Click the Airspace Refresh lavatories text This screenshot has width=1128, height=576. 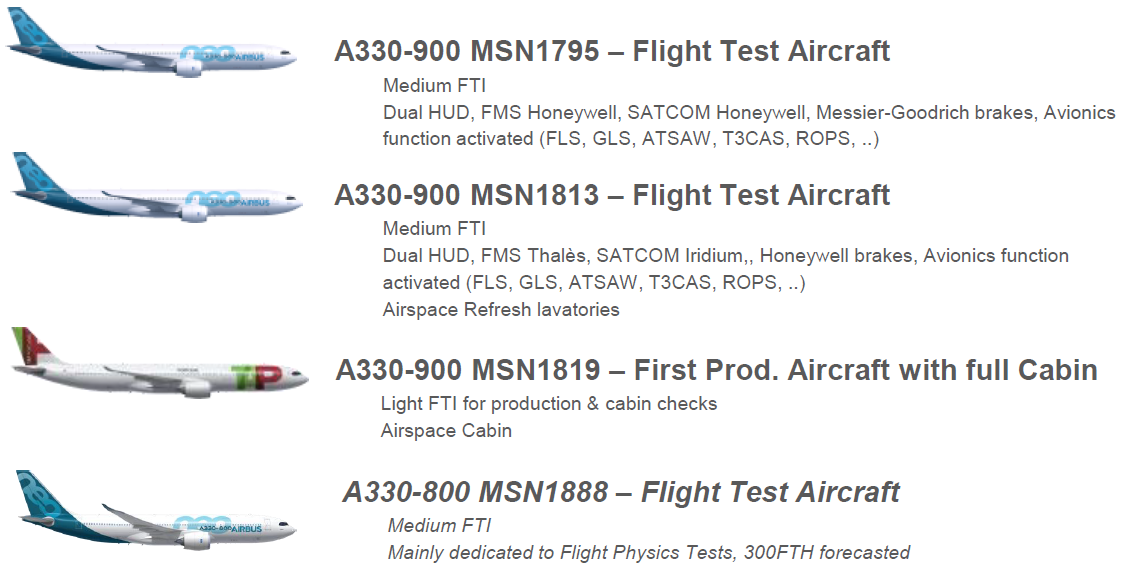point(500,310)
